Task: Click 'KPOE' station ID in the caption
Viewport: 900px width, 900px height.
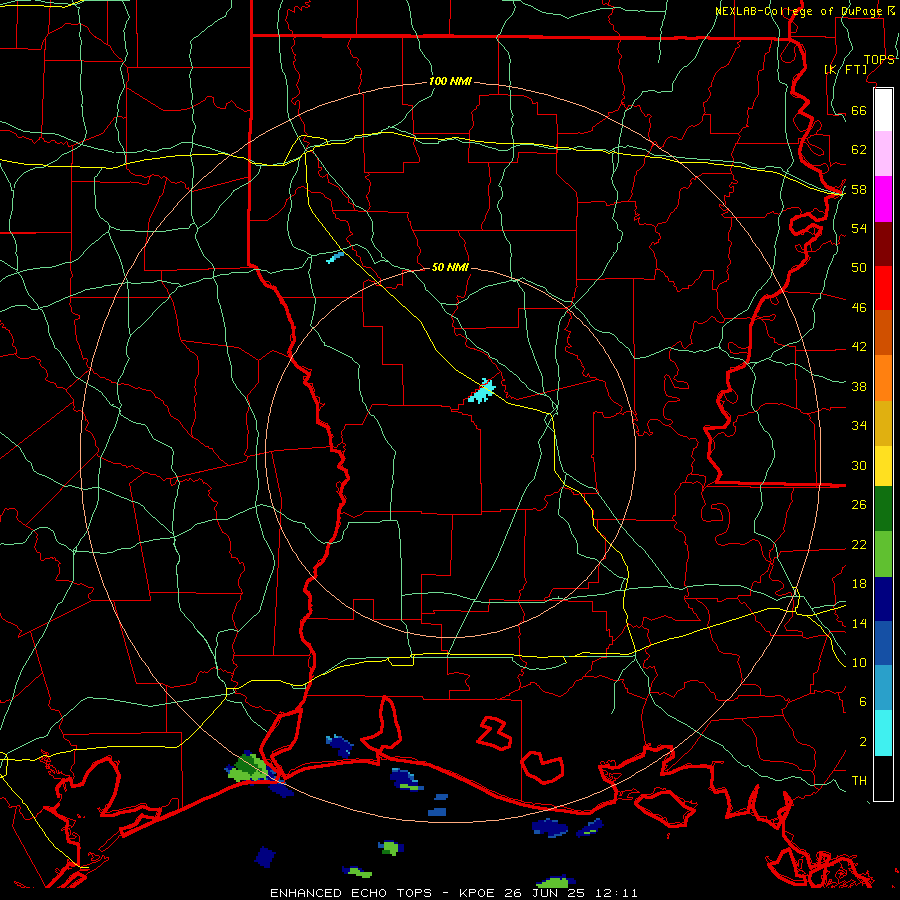Action: (x=478, y=893)
